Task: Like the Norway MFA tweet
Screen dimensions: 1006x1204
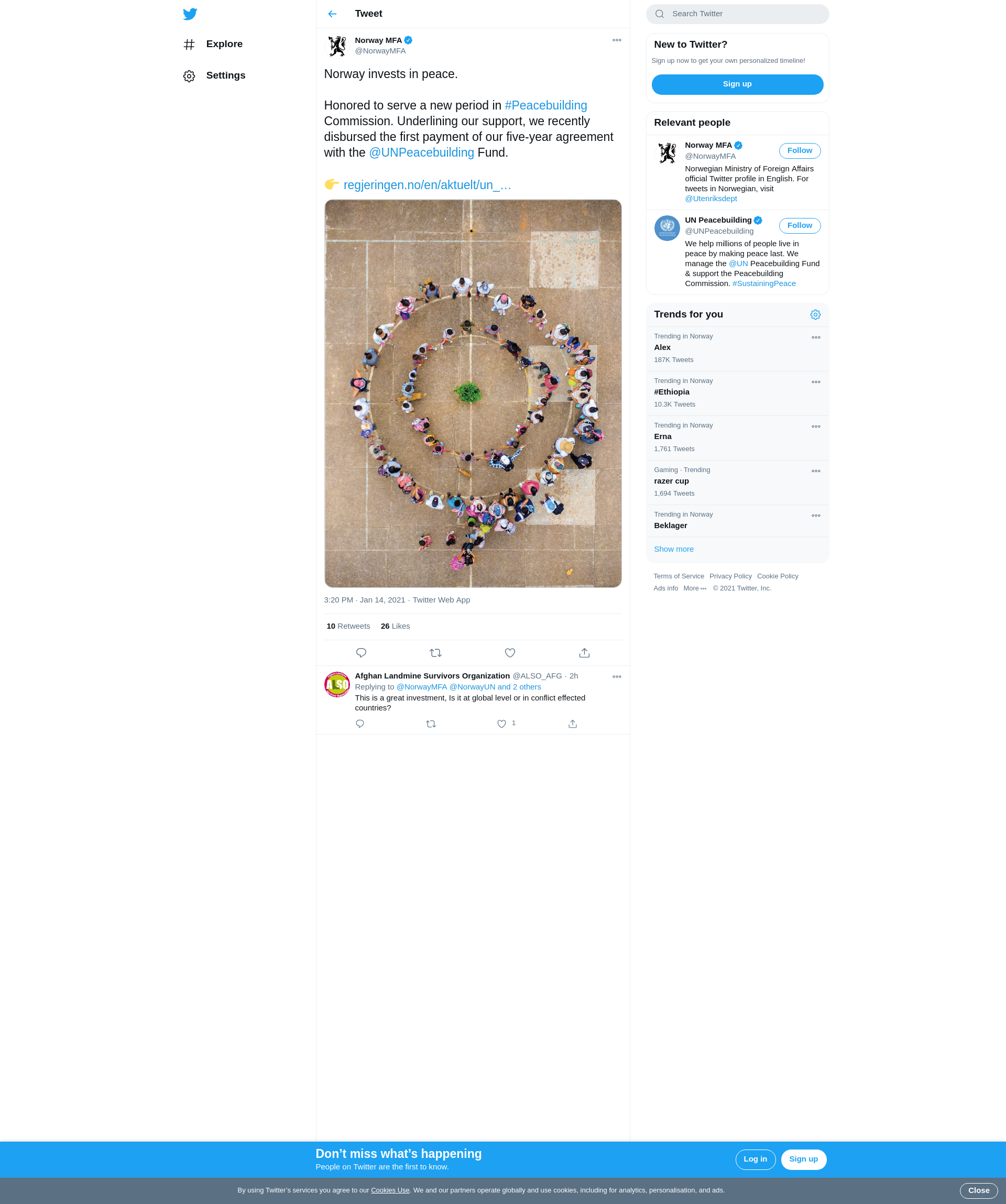Action: 510,652
